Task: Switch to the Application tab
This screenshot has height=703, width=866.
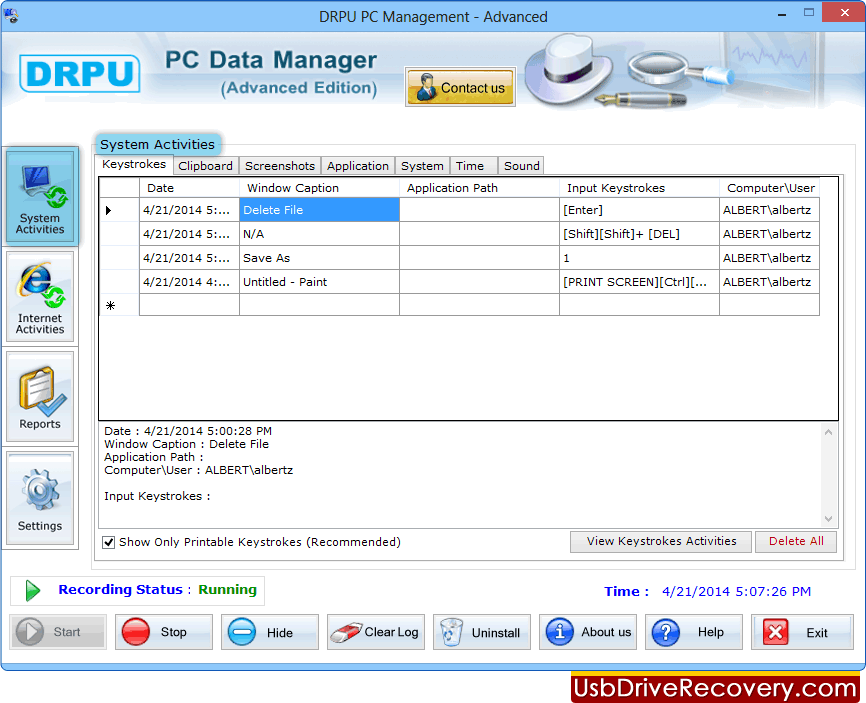Action: (357, 166)
